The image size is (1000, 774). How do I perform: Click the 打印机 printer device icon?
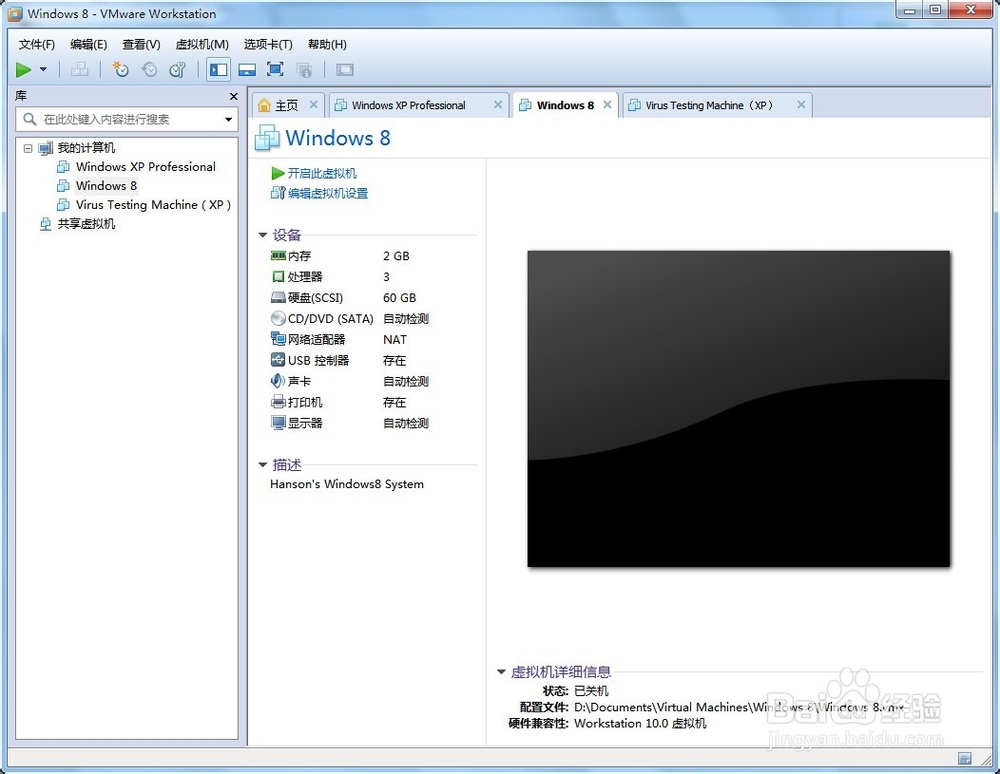[x=278, y=402]
